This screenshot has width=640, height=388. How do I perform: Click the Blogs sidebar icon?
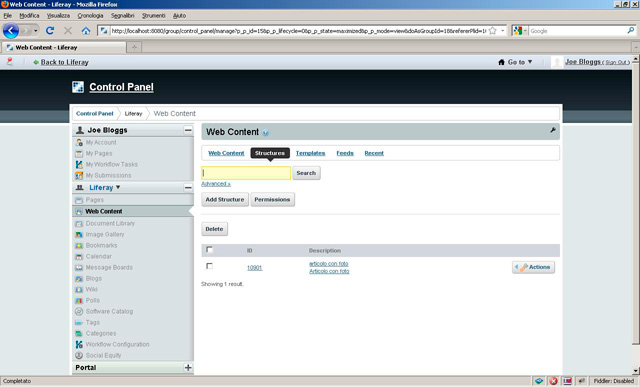pos(79,279)
